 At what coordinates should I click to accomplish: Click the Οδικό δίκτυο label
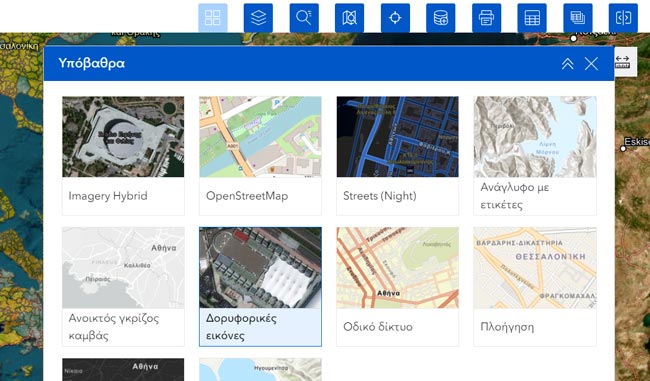[x=378, y=327]
